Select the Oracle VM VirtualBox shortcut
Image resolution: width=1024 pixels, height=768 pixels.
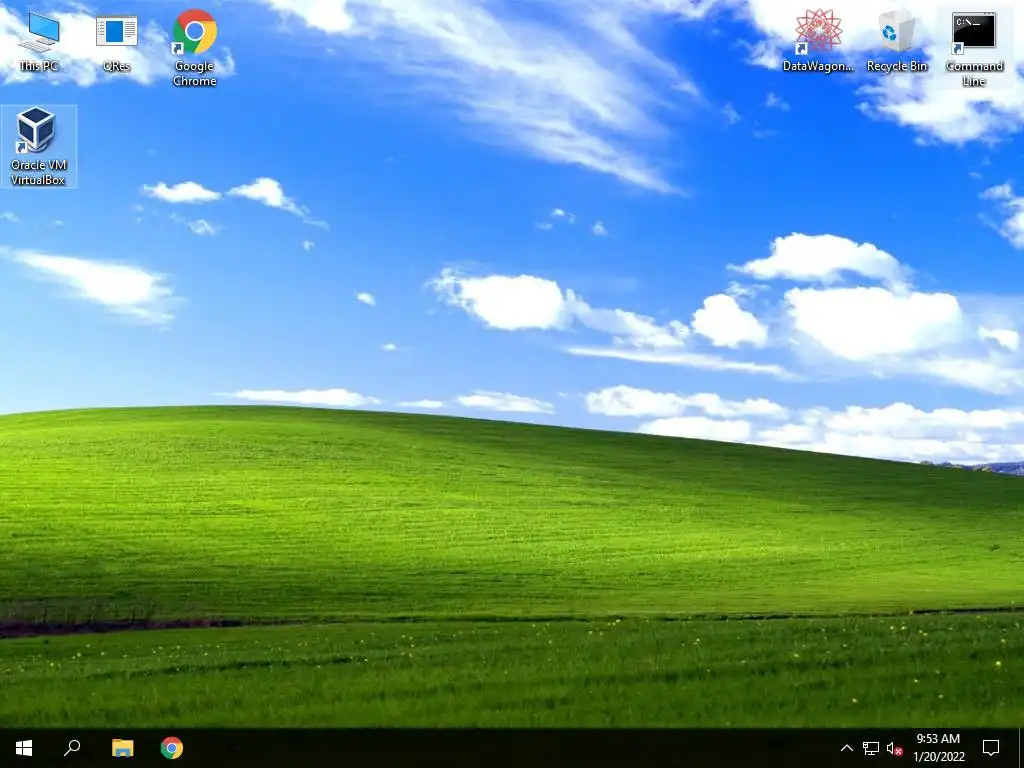[39, 146]
